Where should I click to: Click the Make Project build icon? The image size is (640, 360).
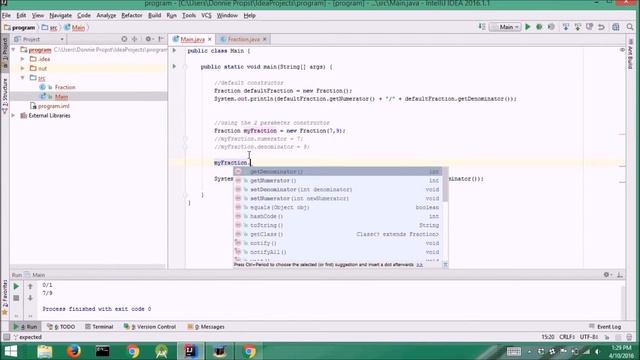482,27
